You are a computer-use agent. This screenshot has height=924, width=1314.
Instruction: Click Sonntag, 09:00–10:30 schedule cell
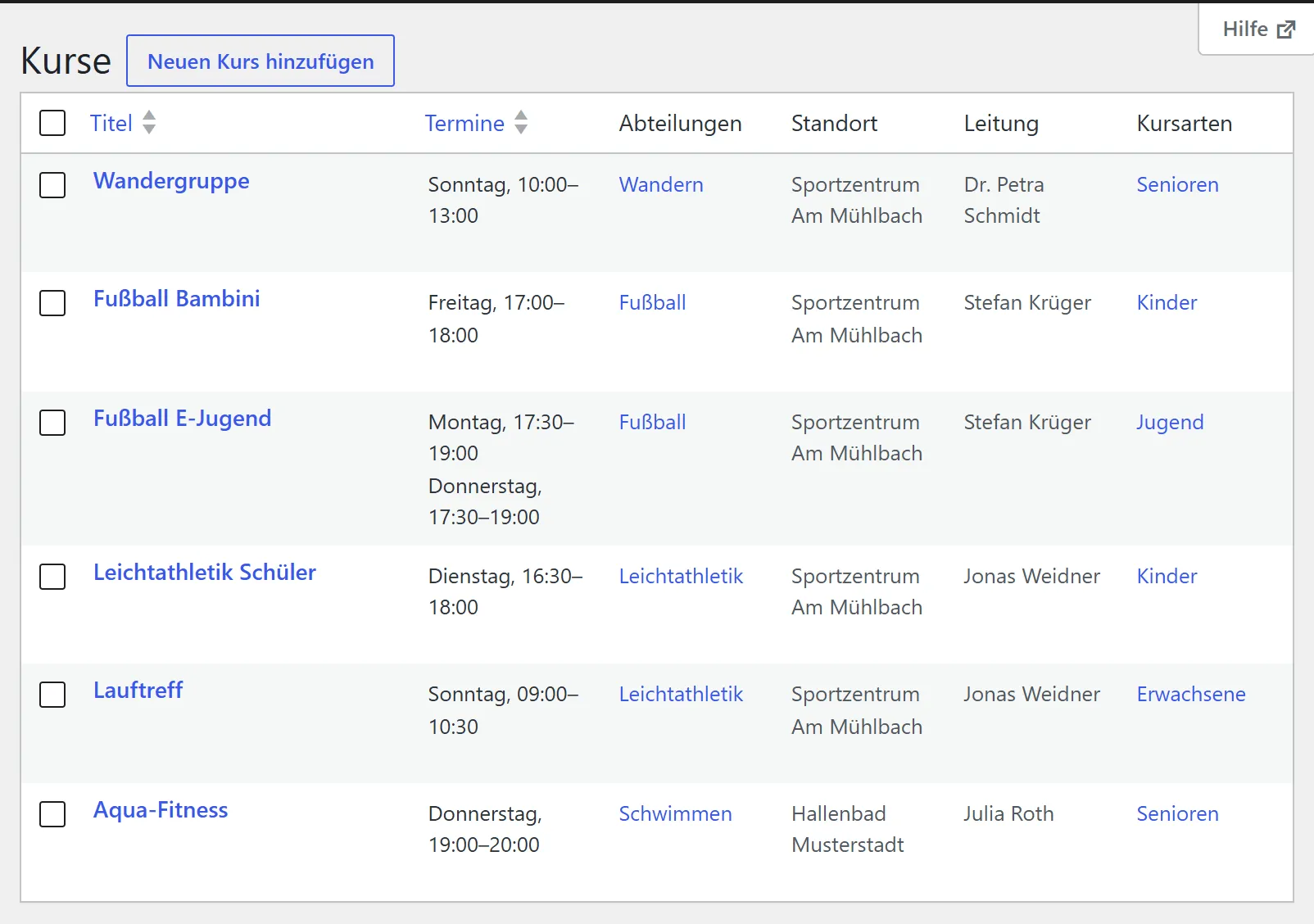click(x=503, y=710)
